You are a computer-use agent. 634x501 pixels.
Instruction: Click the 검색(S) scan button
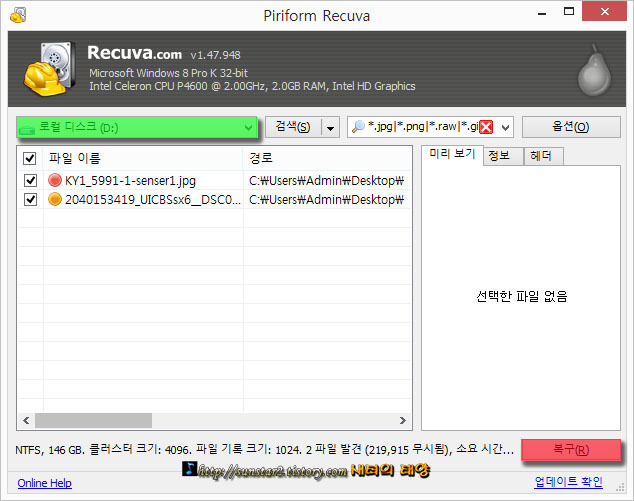pyautogui.click(x=293, y=127)
